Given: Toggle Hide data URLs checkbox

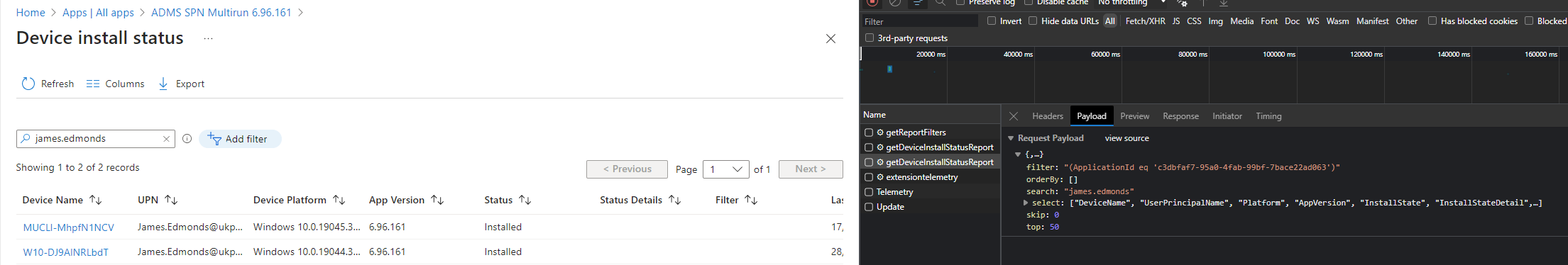Looking at the screenshot, I should coord(1033,21).
